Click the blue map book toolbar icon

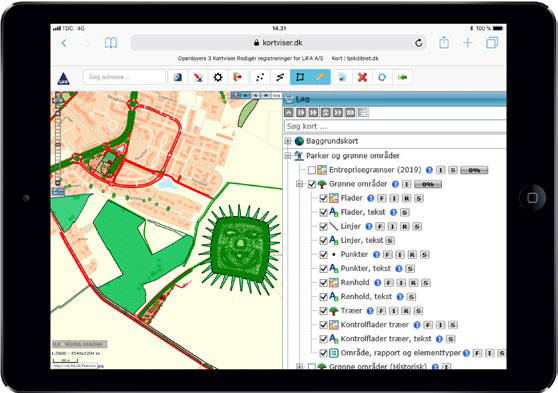pos(178,77)
